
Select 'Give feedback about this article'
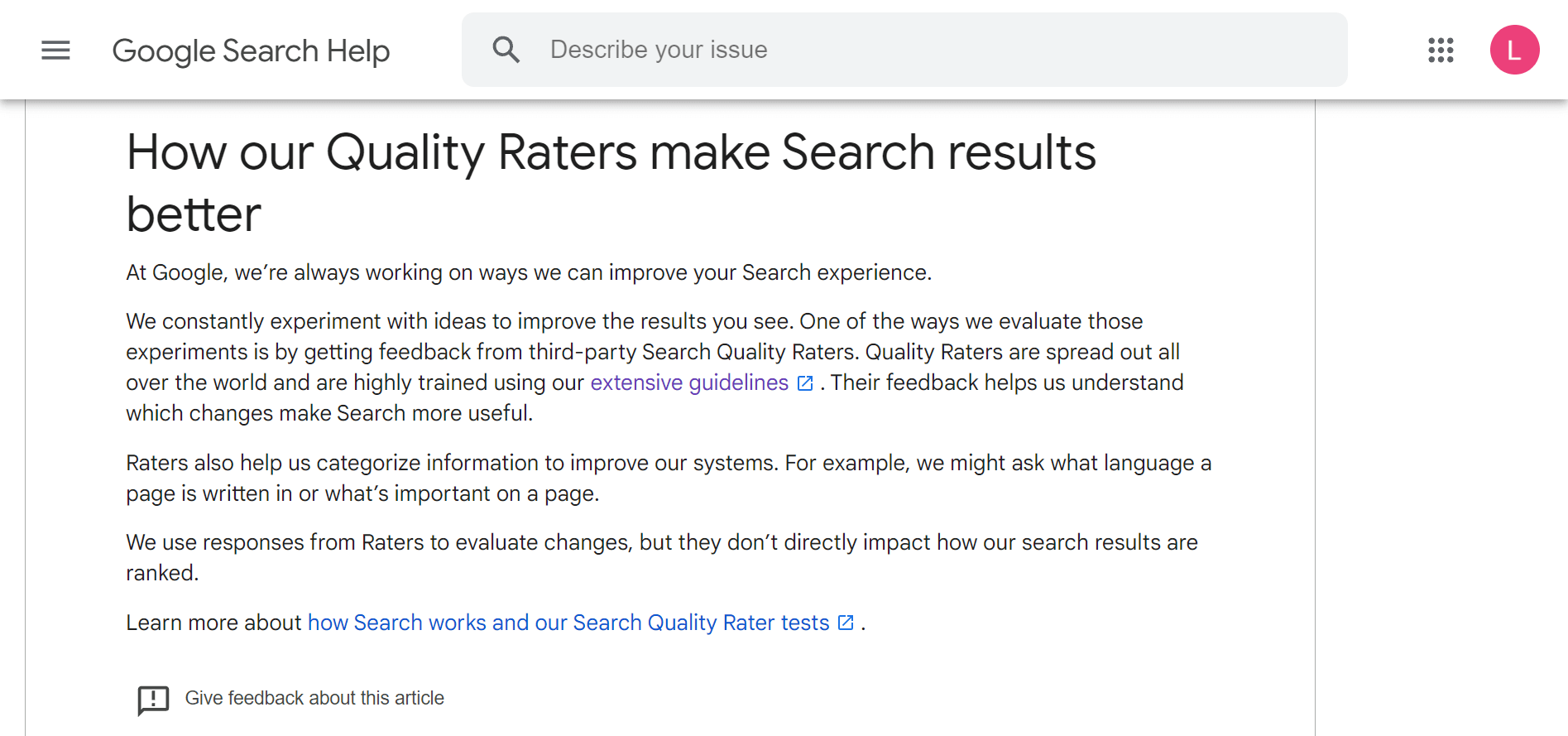[314, 698]
